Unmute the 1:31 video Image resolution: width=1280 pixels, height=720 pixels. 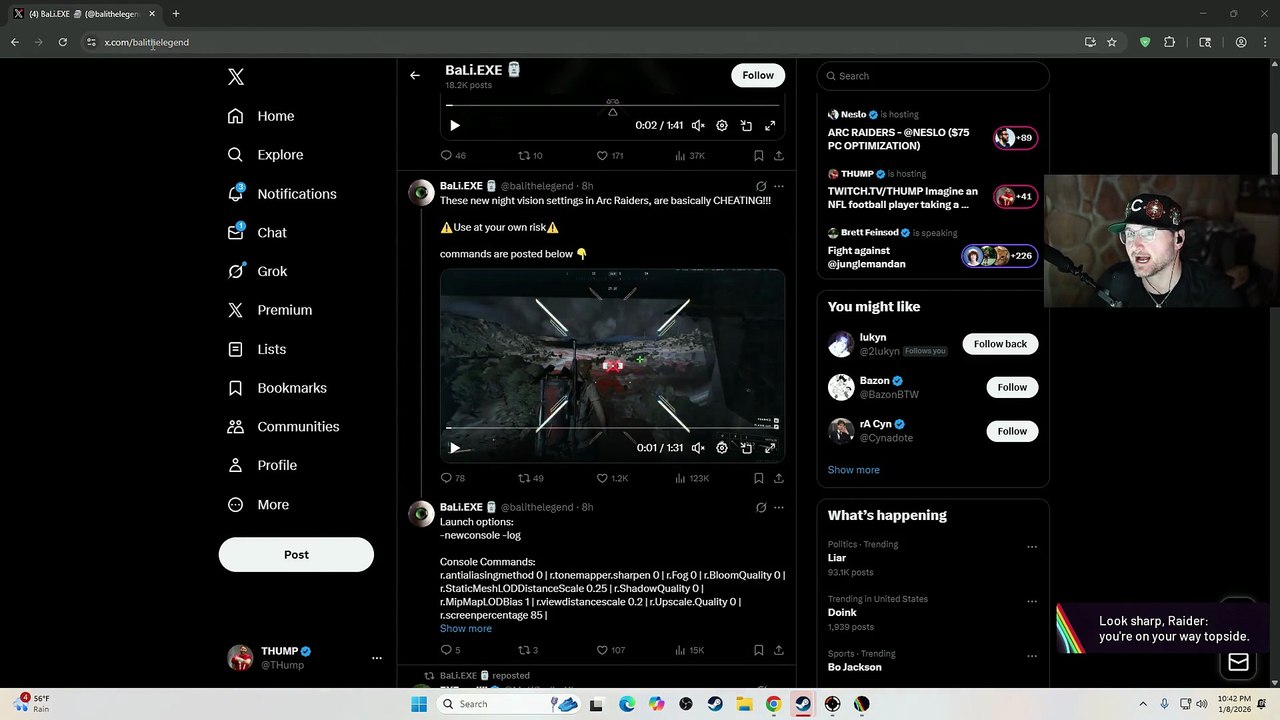point(698,448)
